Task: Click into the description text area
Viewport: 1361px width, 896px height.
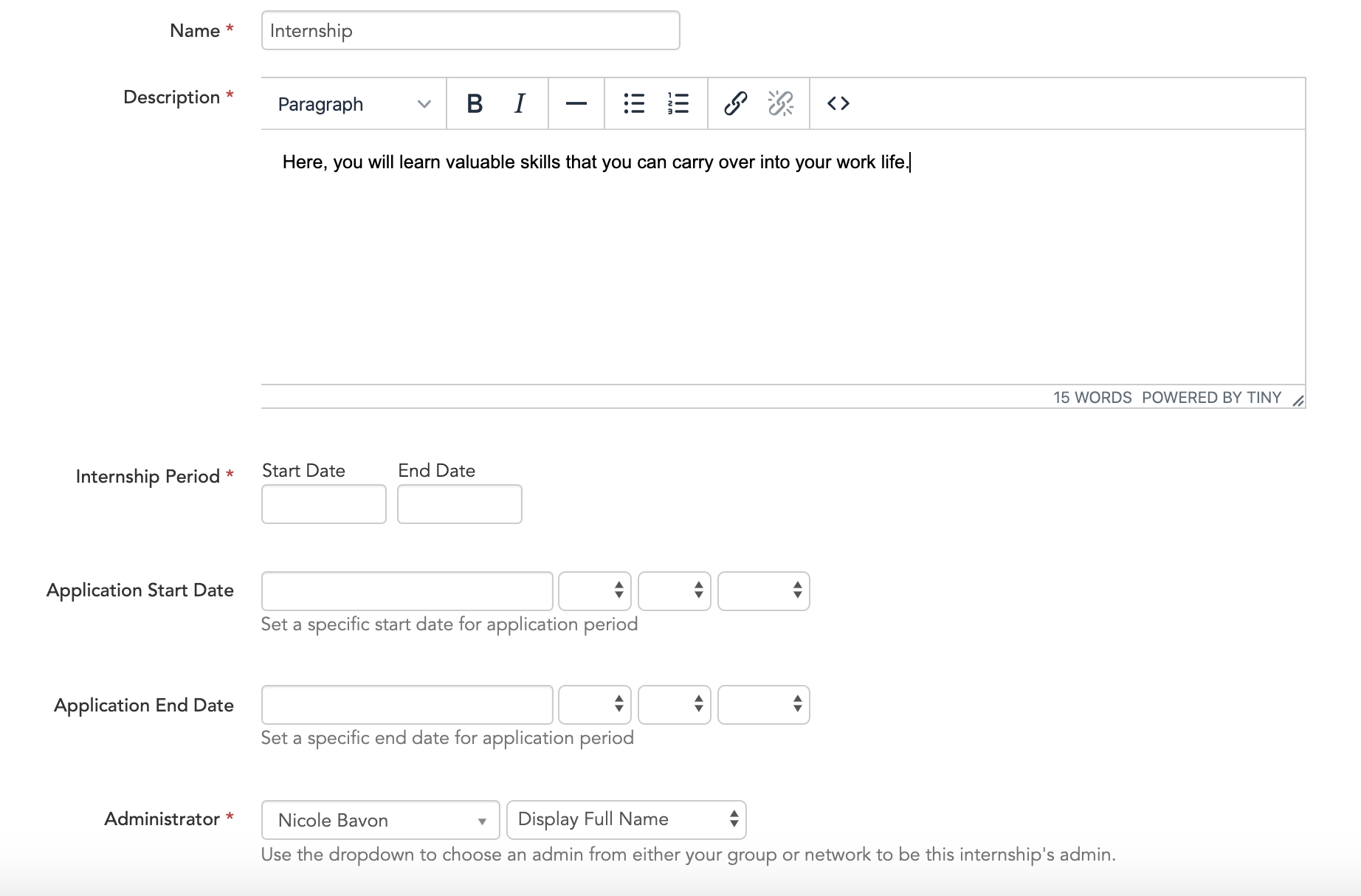Action: click(x=783, y=257)
